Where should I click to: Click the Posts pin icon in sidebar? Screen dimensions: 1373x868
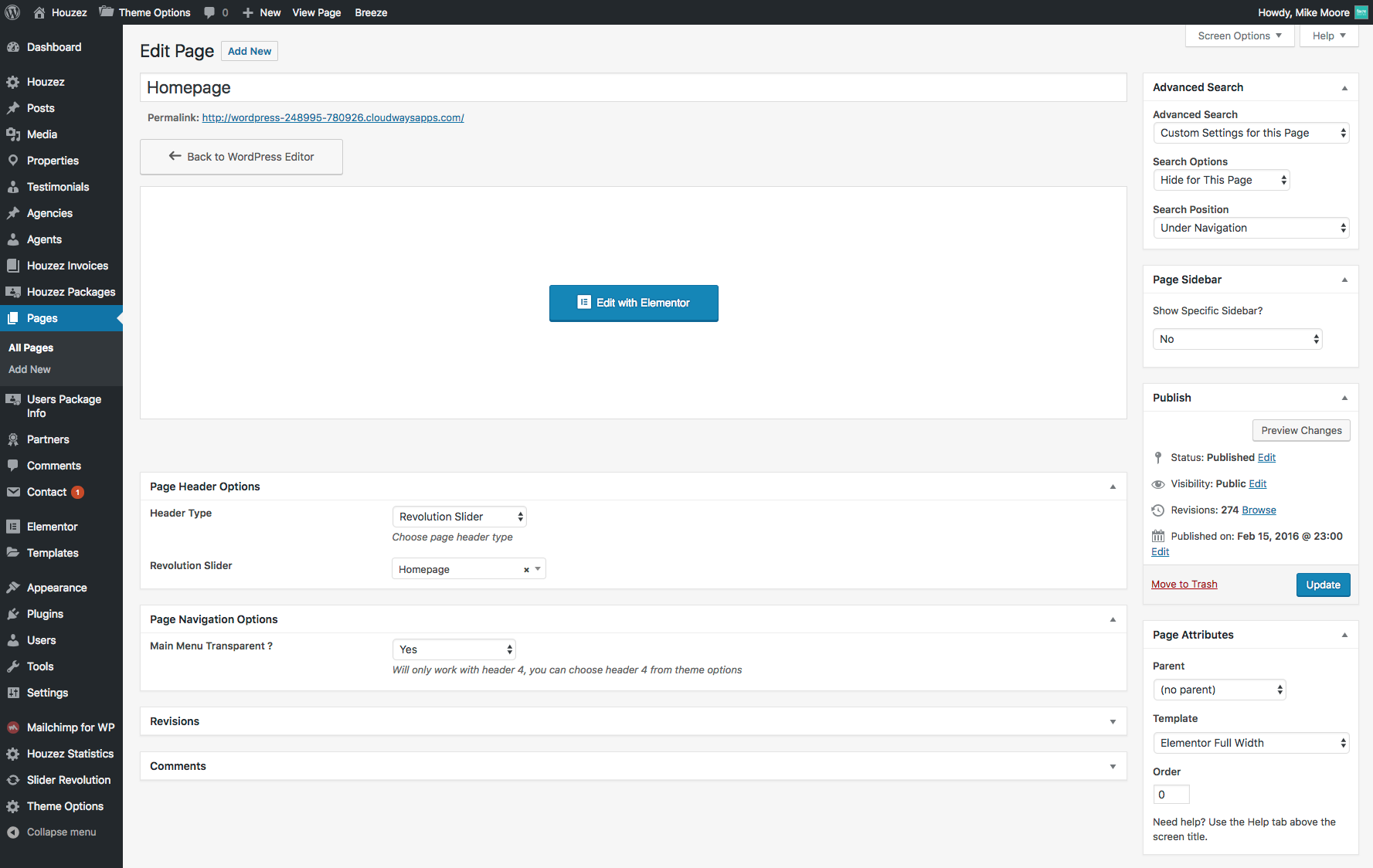click(x=13, y=108)
